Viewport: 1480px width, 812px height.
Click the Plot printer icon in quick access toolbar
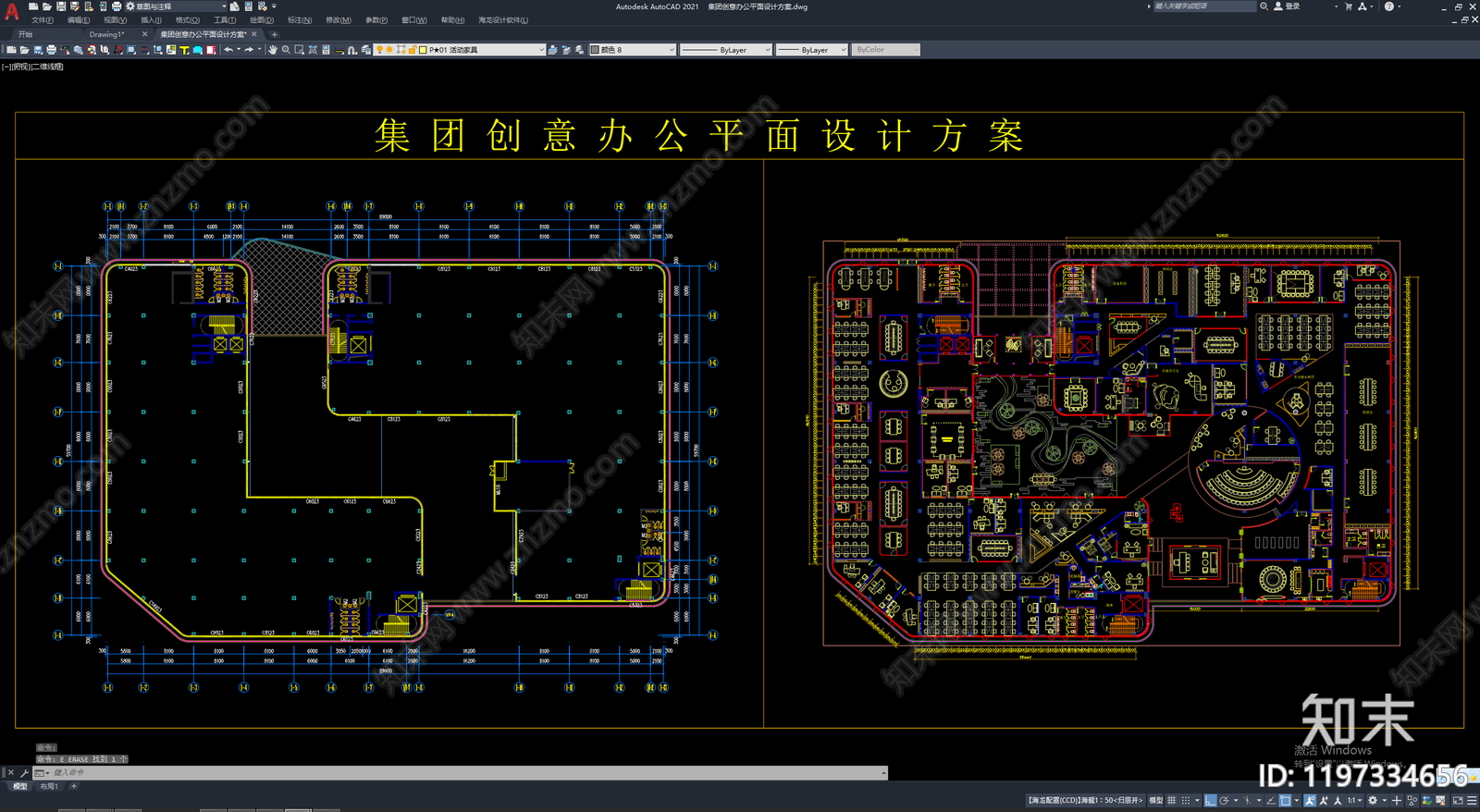pos(117,6)
